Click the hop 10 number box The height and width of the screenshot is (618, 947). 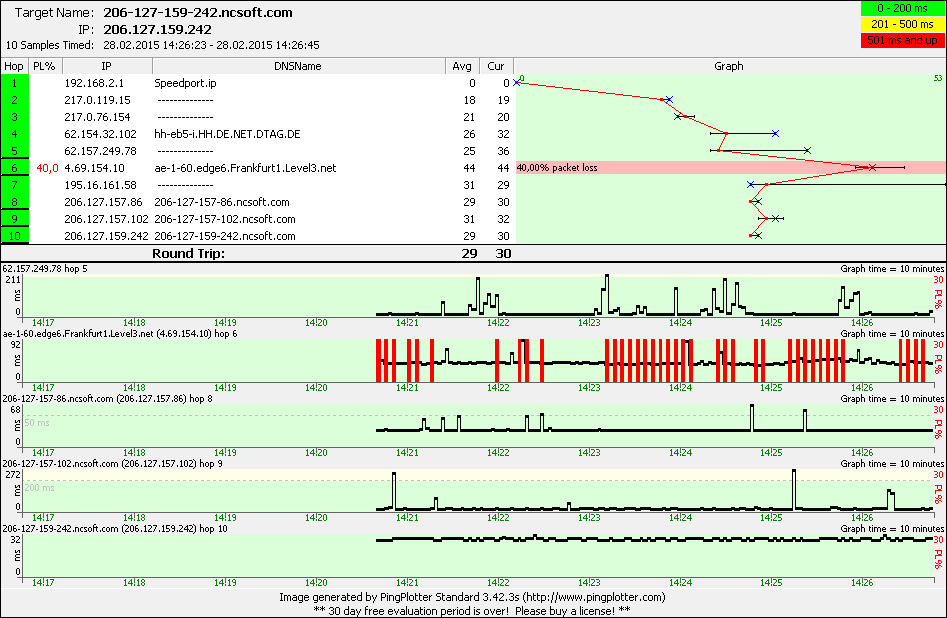click(15, 236)
